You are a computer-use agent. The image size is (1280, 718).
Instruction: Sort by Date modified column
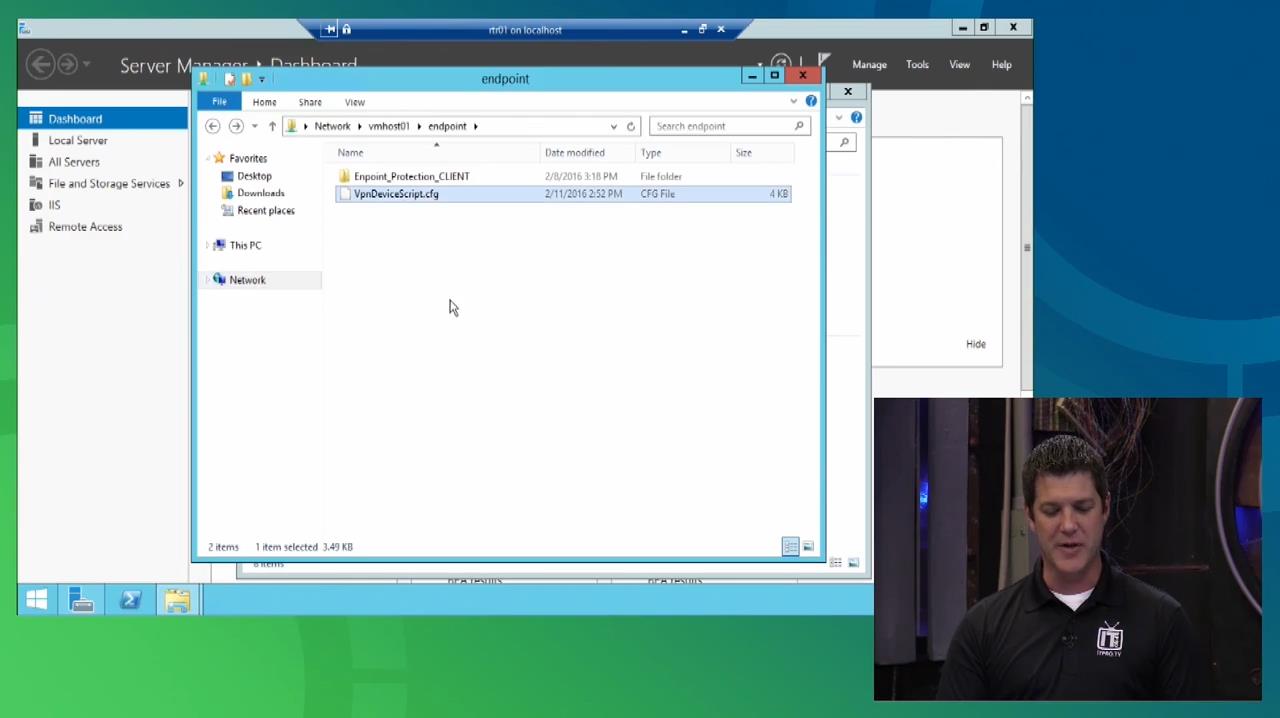(x=575, y=153)
